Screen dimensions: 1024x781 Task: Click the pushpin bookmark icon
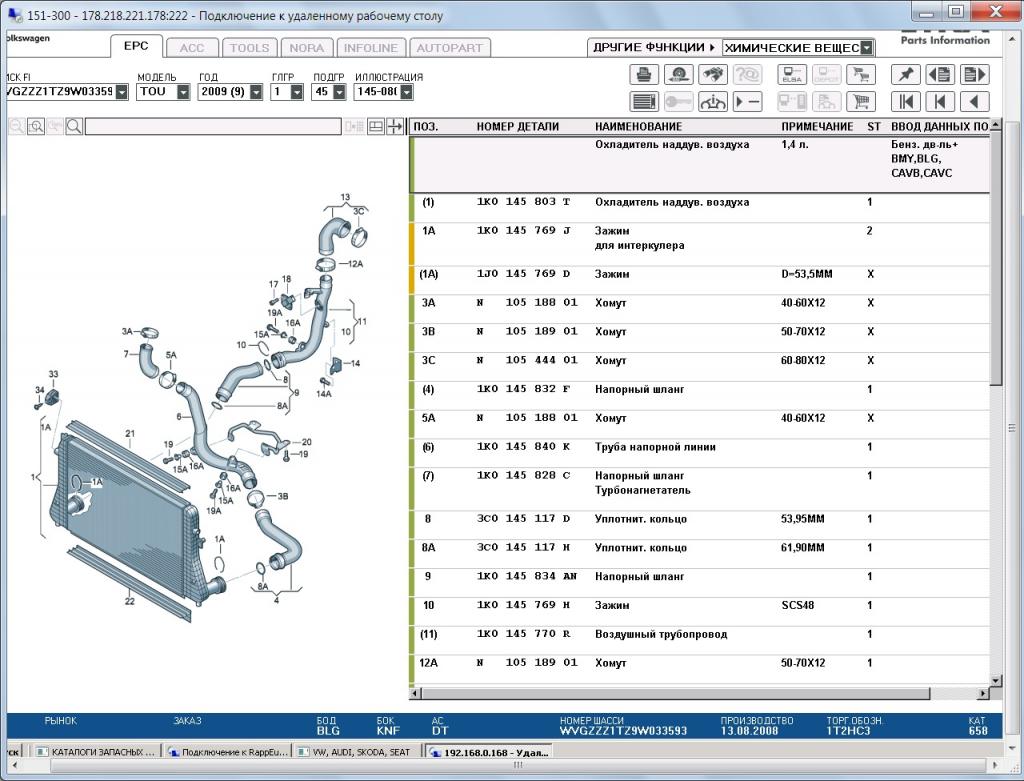coord(906,74)
